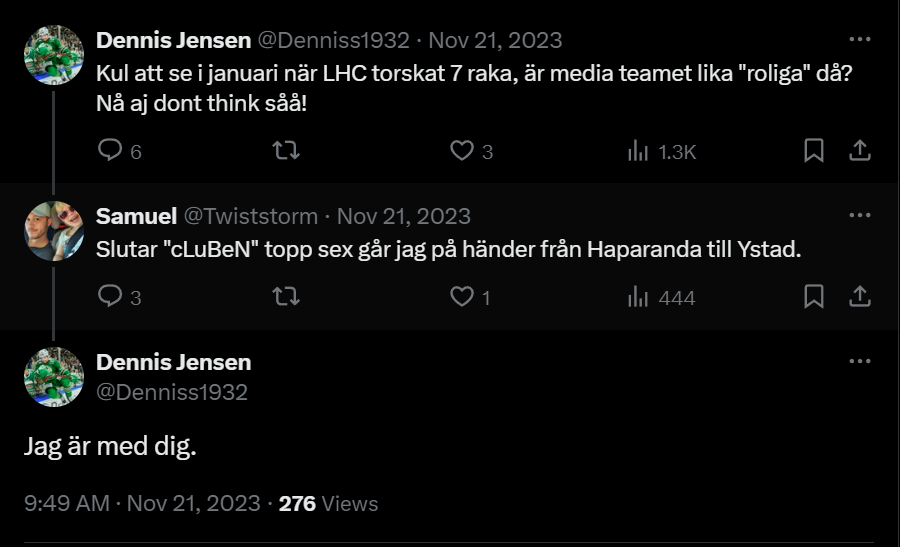Like Dennis Jensen's LHC tweet
This screenshot has height=547, width=900.
pyautogui.click(x=461, y=151)
